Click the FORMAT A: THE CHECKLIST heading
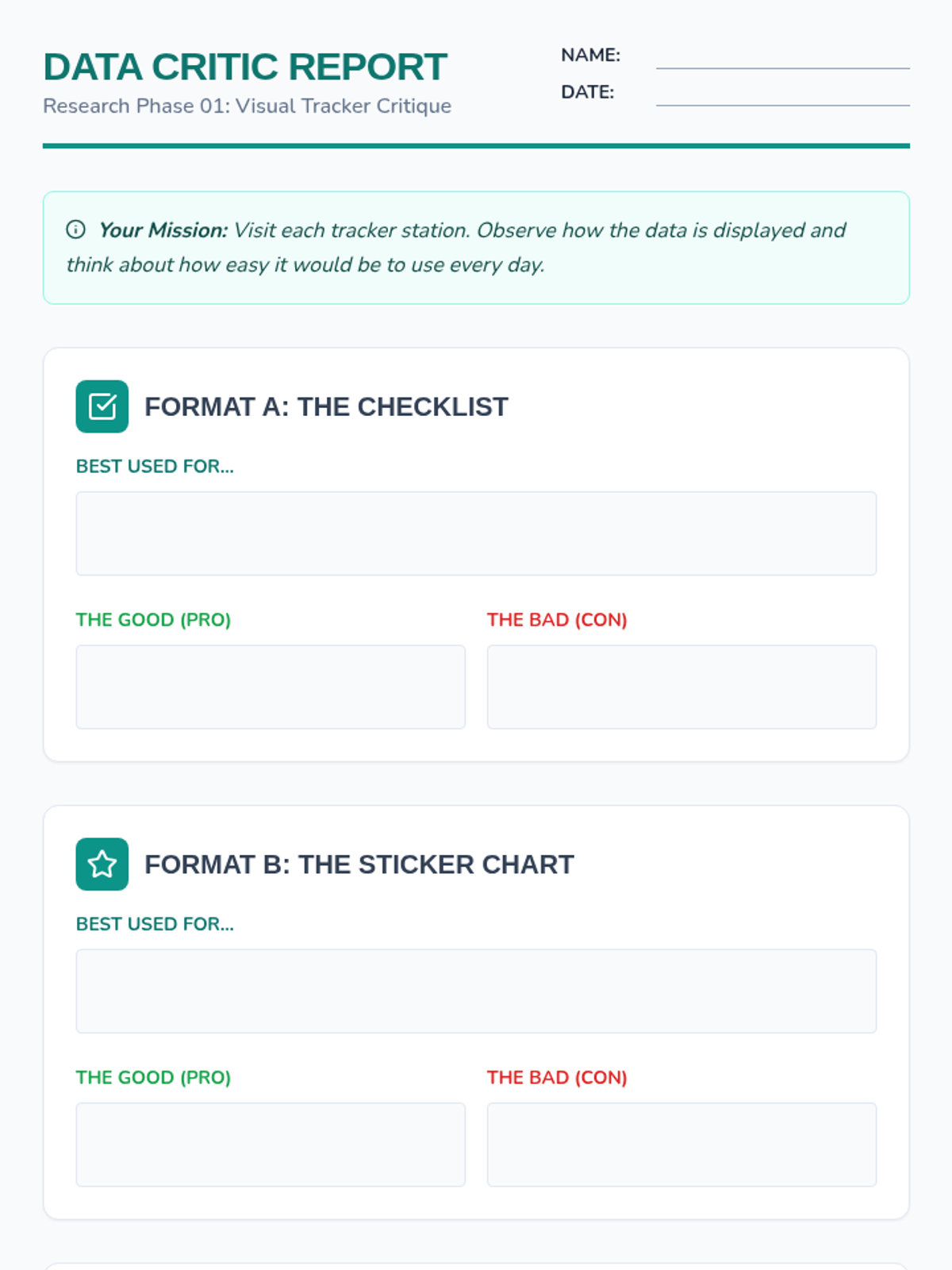The width and height of the screenshot is (952, 1270). [326, 406]
